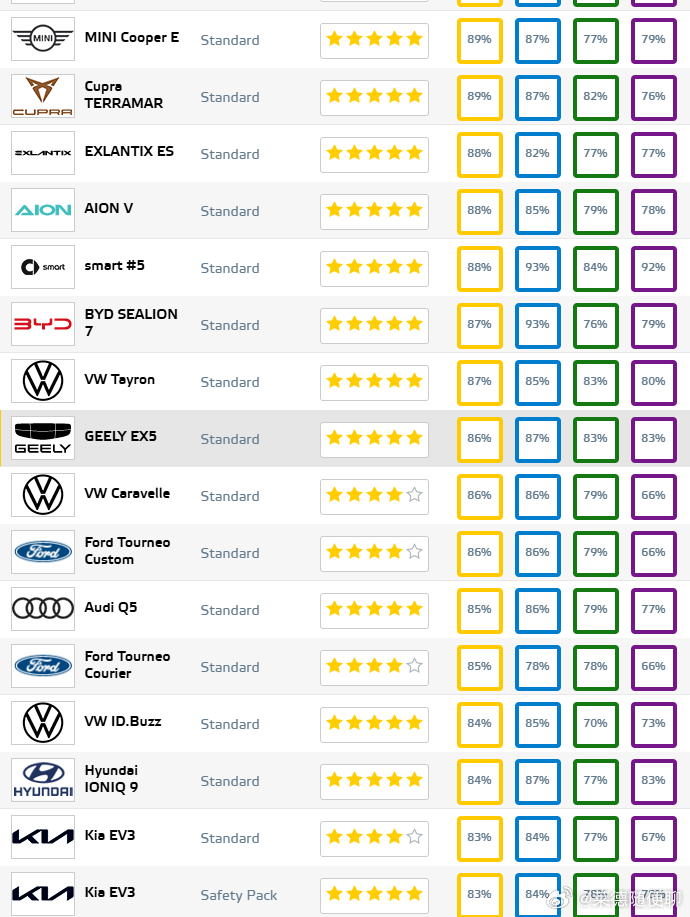Open the smart #5 model link
The height and width of the screenshot is (917, 690).
point(115,266)
